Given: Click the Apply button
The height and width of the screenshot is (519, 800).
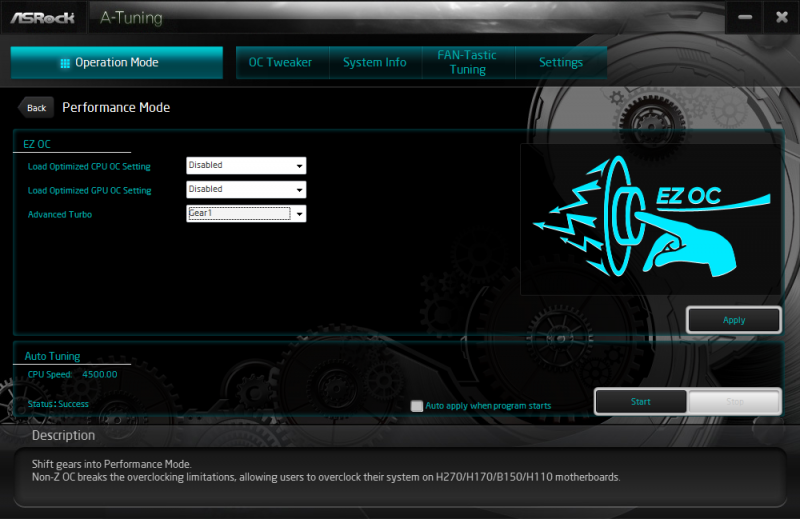Looking at the screenshot, I should (x=734, y=320).
